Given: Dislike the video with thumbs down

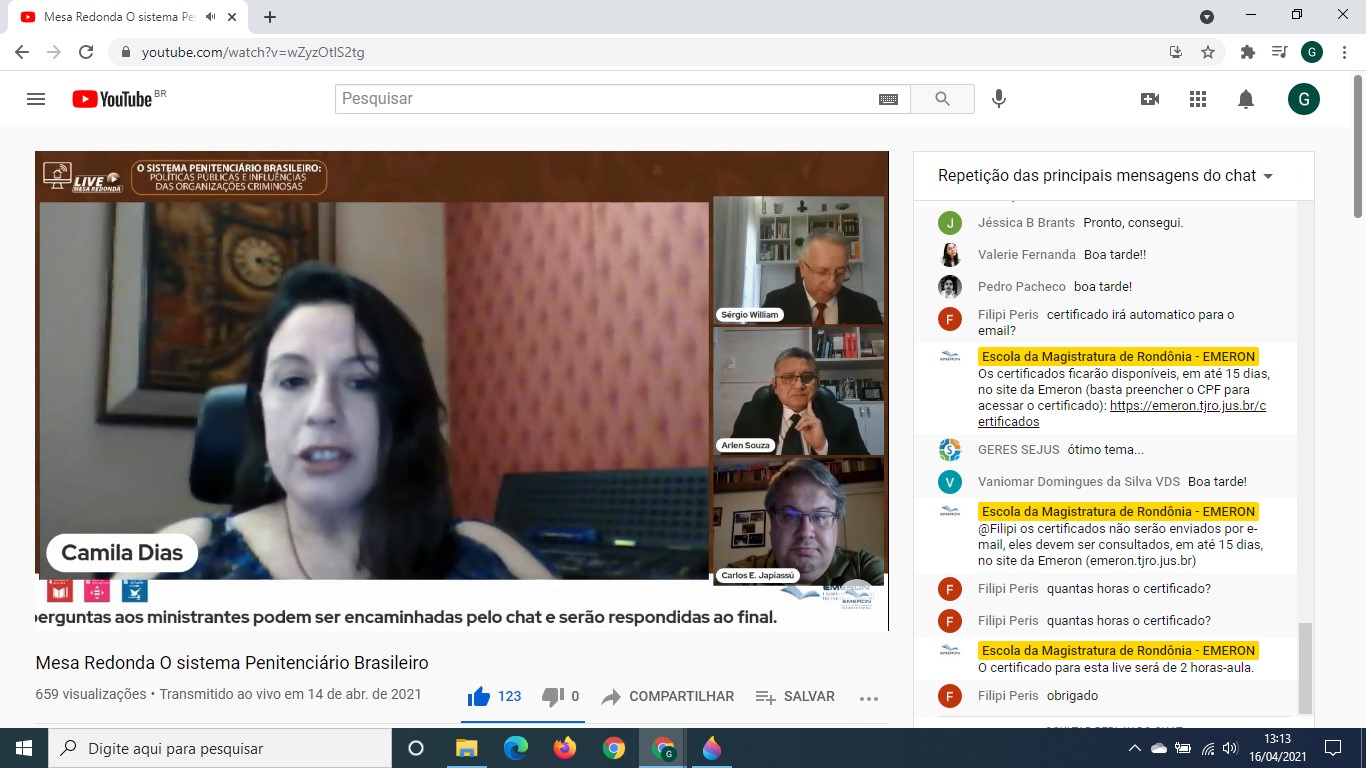Looking at the screenshot, I should tap(552, 696).
